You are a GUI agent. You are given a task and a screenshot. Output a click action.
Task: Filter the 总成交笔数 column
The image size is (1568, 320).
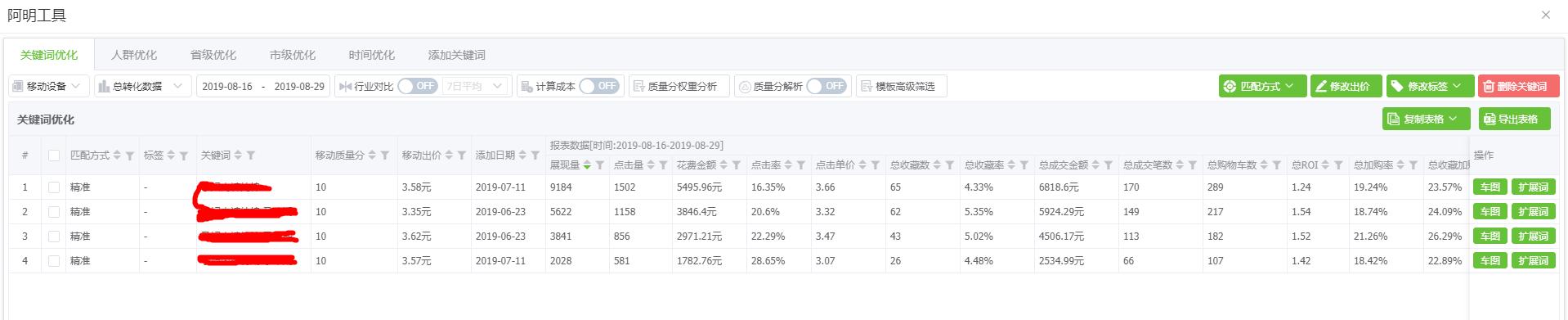click(1193, 165)
